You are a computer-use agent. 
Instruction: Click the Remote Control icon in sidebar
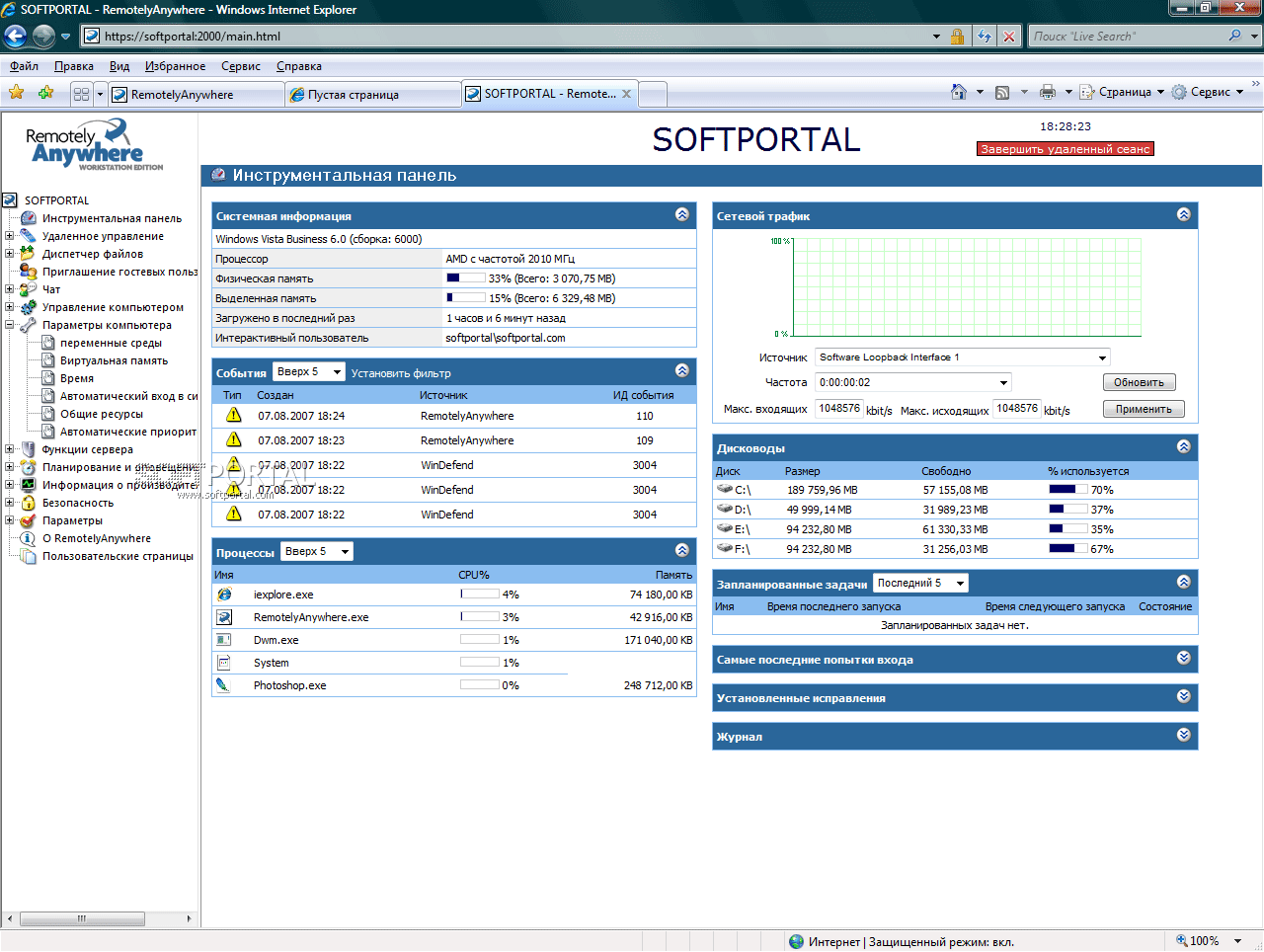pyautogui.click(x=28, y=236)
